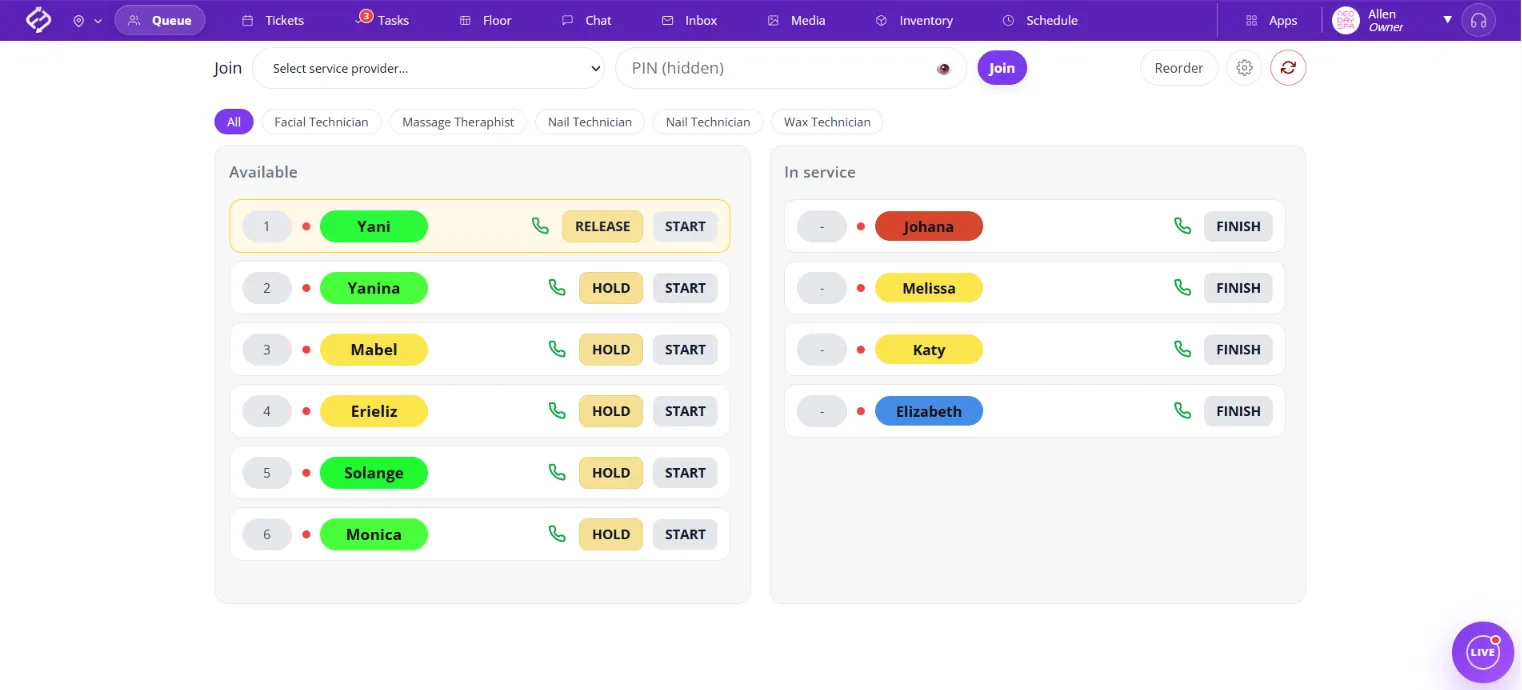Open queue settings gear icon
This screenshot has width=1522, height=690.
tap(1244, 68)
